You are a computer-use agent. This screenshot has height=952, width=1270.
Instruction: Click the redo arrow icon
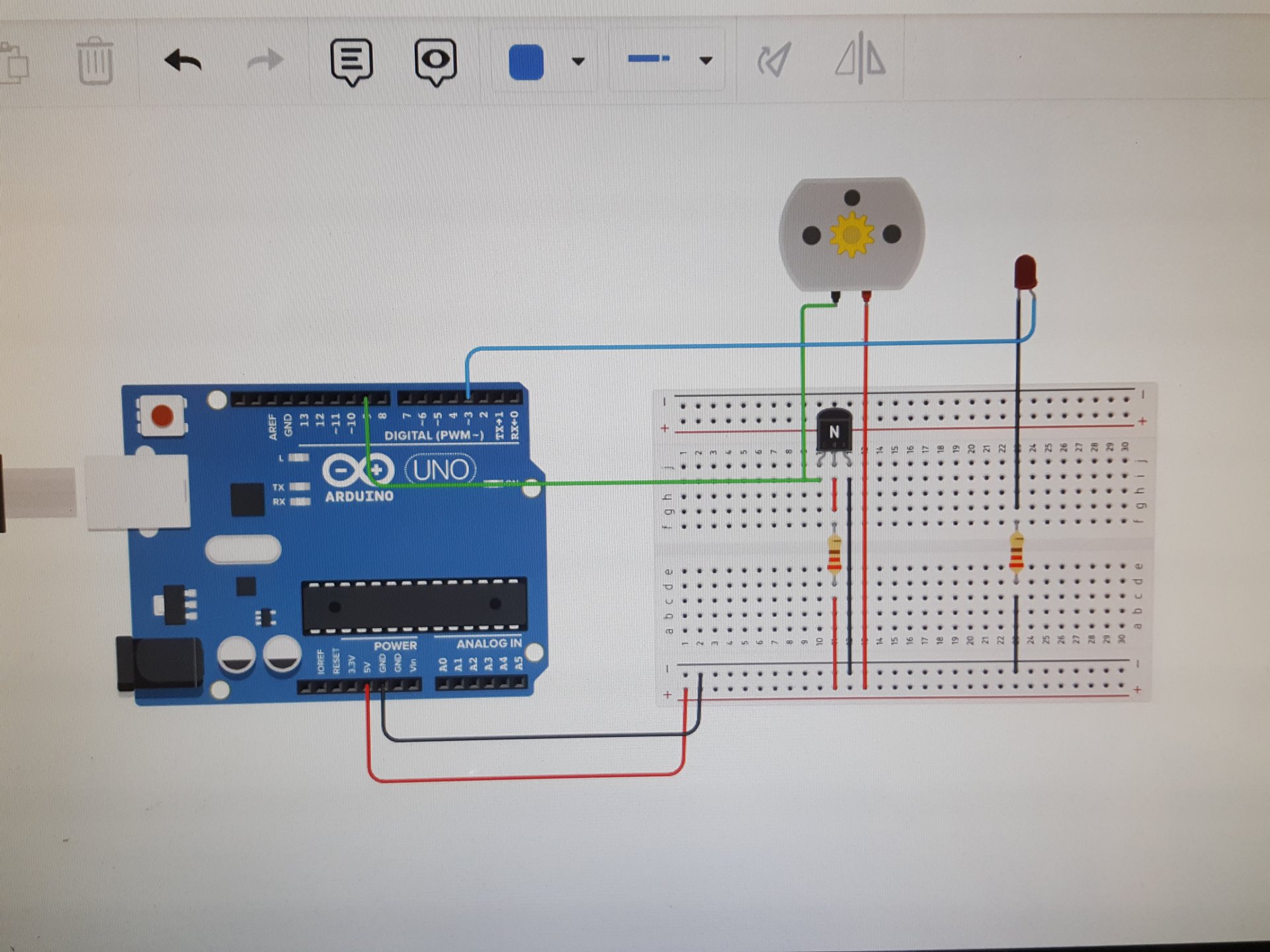click(x=265, y=61)
